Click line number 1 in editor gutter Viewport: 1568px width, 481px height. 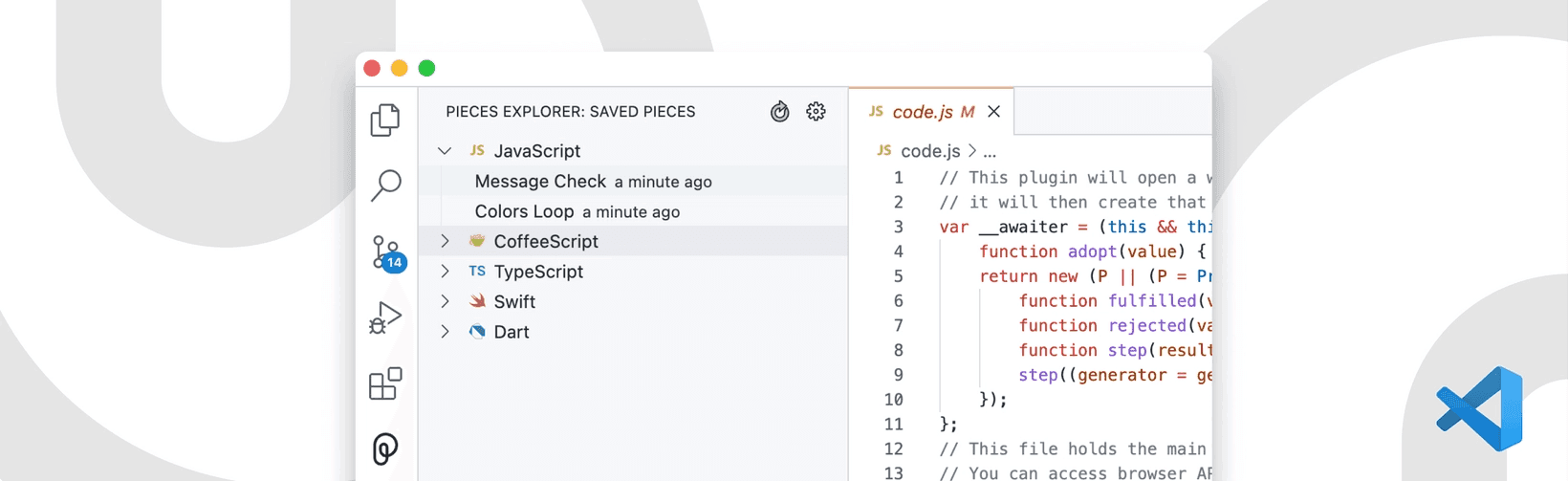tap(899, 177)
